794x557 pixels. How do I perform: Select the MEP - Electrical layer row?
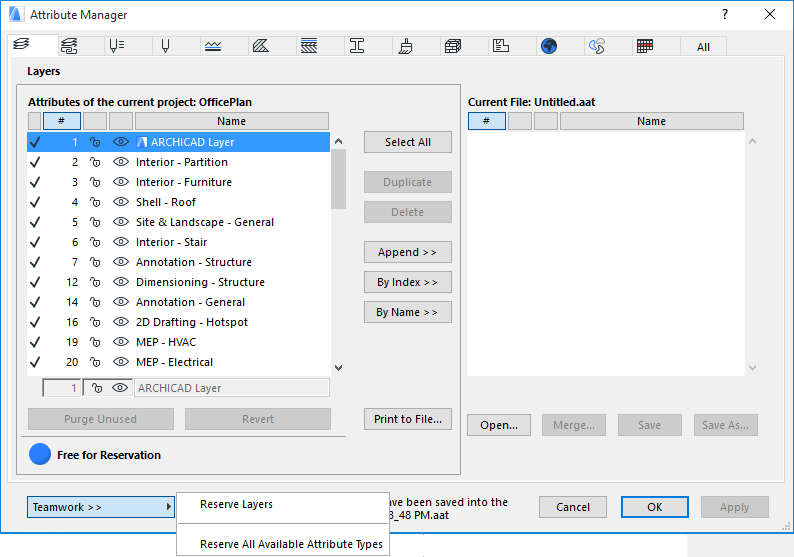[x=178, y=362]
